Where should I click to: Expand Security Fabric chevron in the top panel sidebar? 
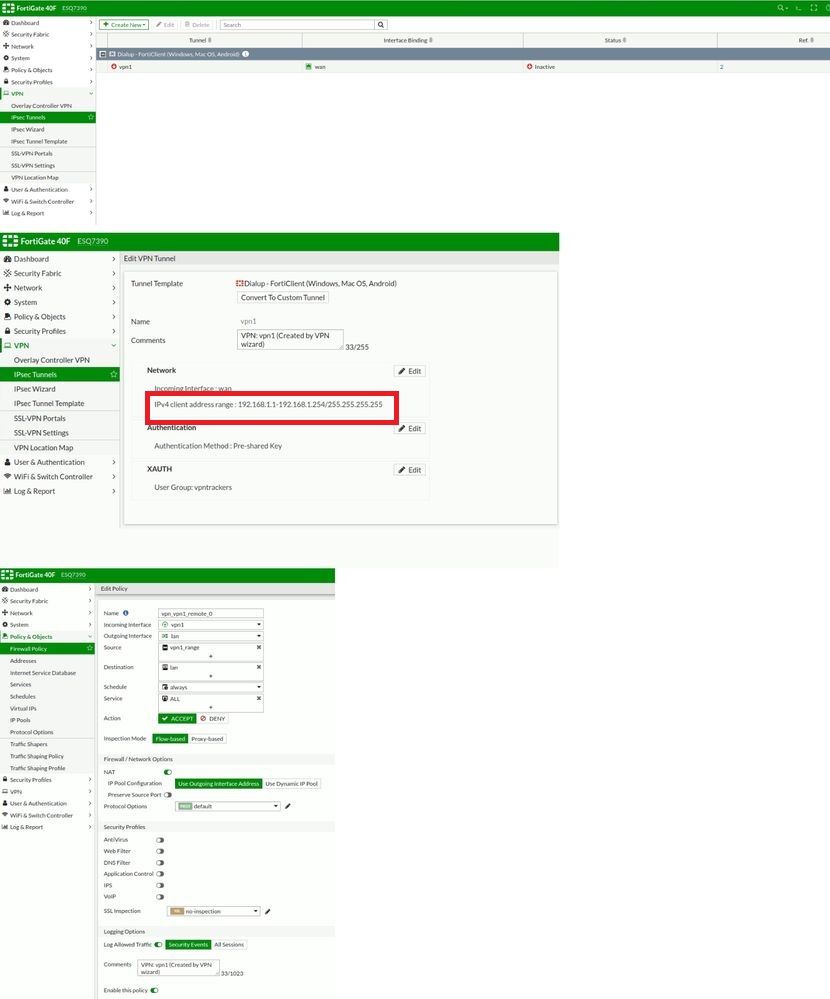click(x=91, y=34)
